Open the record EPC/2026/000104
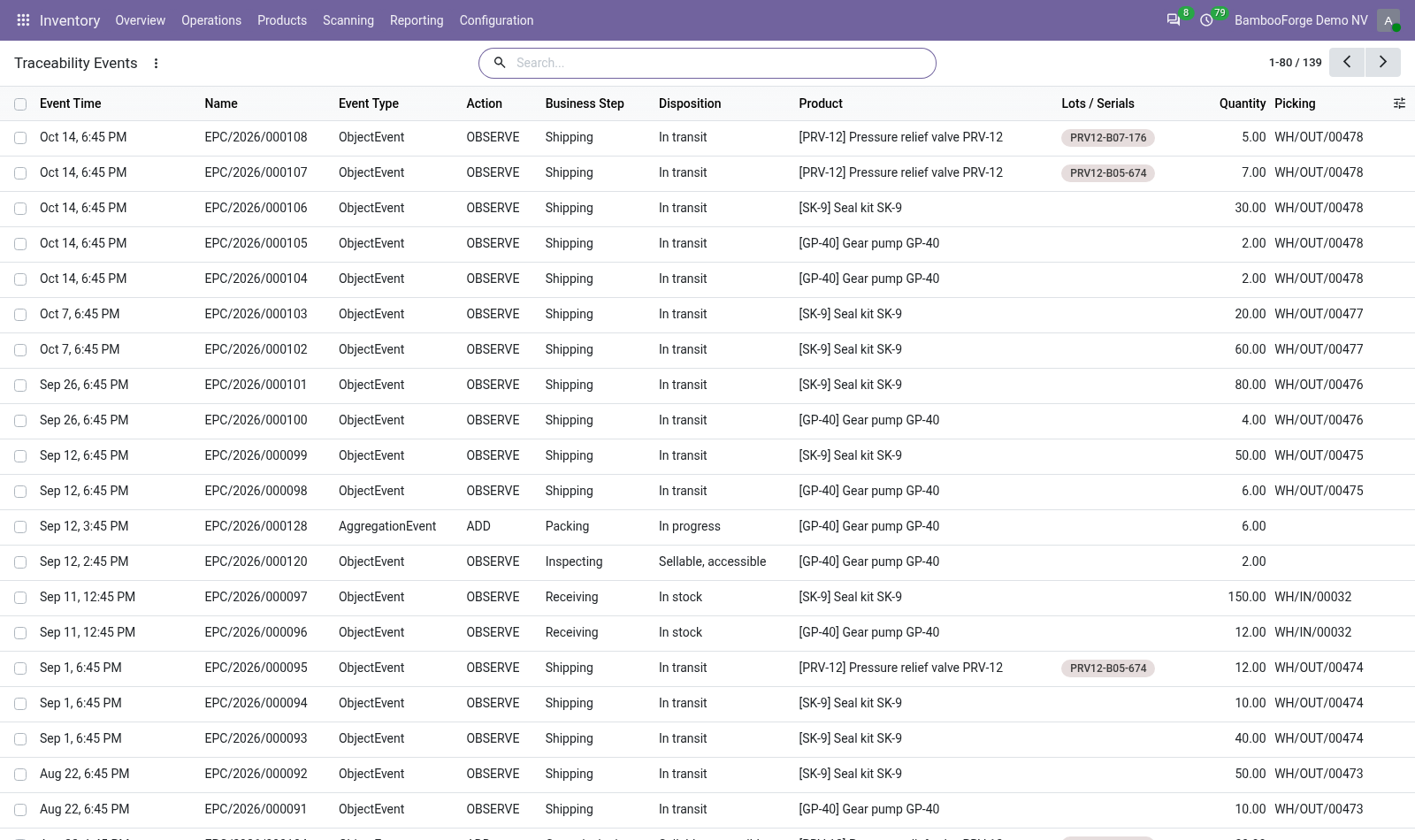 [256, 279]
